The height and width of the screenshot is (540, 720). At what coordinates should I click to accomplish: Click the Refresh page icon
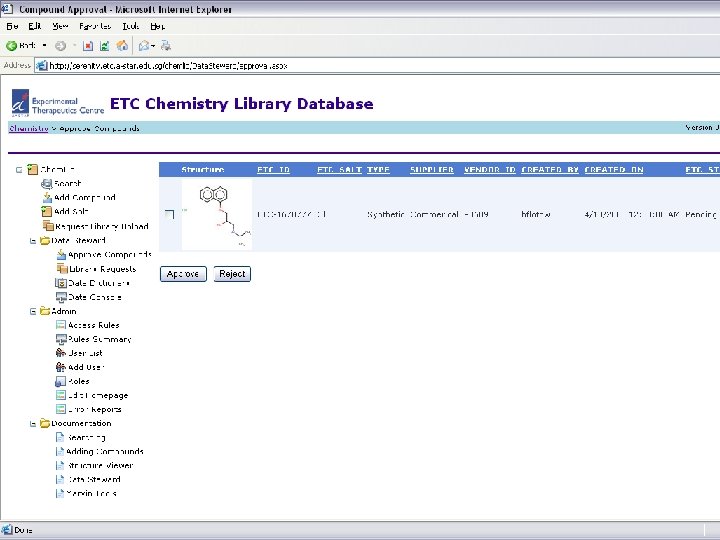coord(105,46)
